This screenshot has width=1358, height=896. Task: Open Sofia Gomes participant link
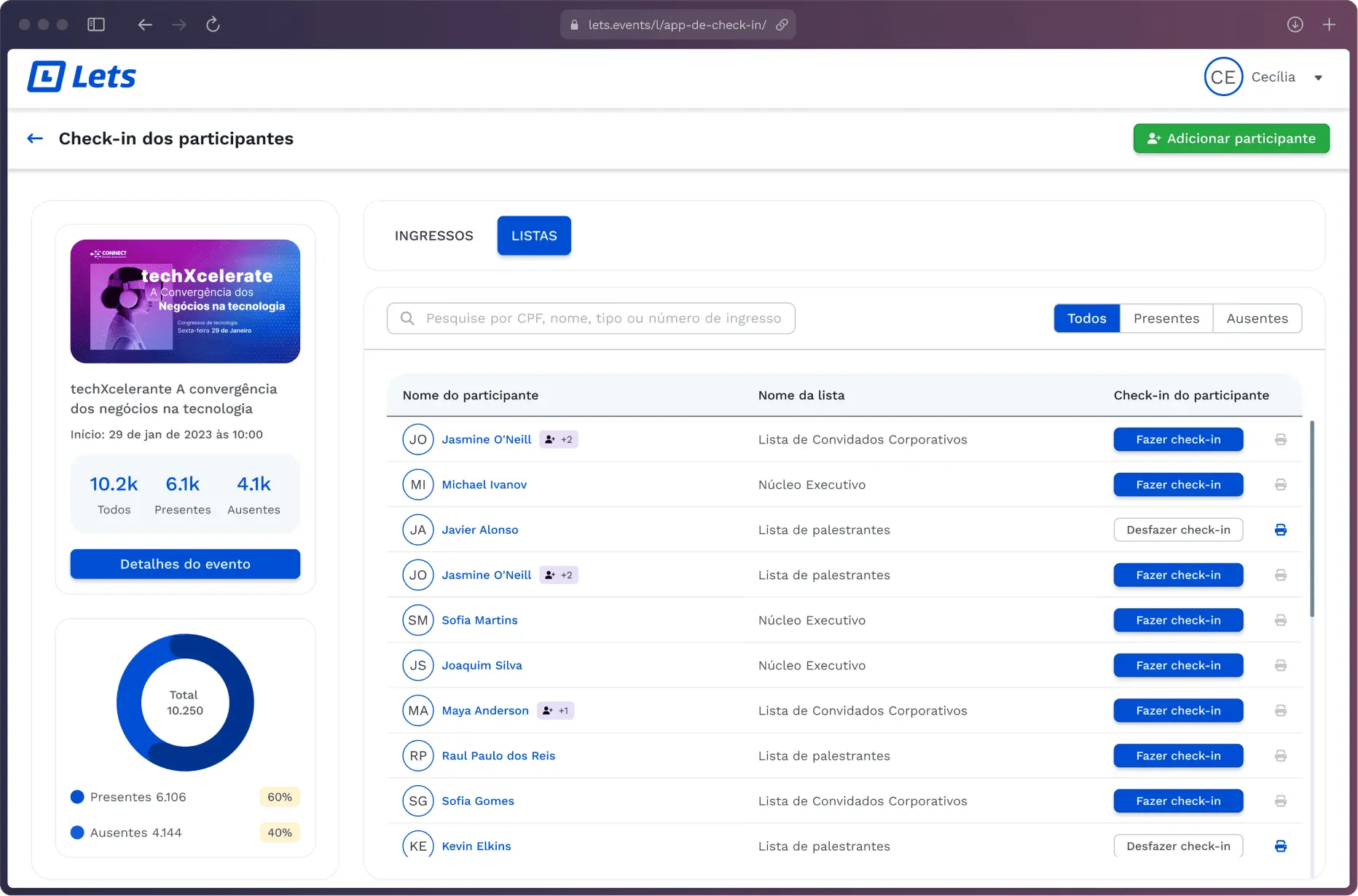pyautogui.click(x=478, y=801)
